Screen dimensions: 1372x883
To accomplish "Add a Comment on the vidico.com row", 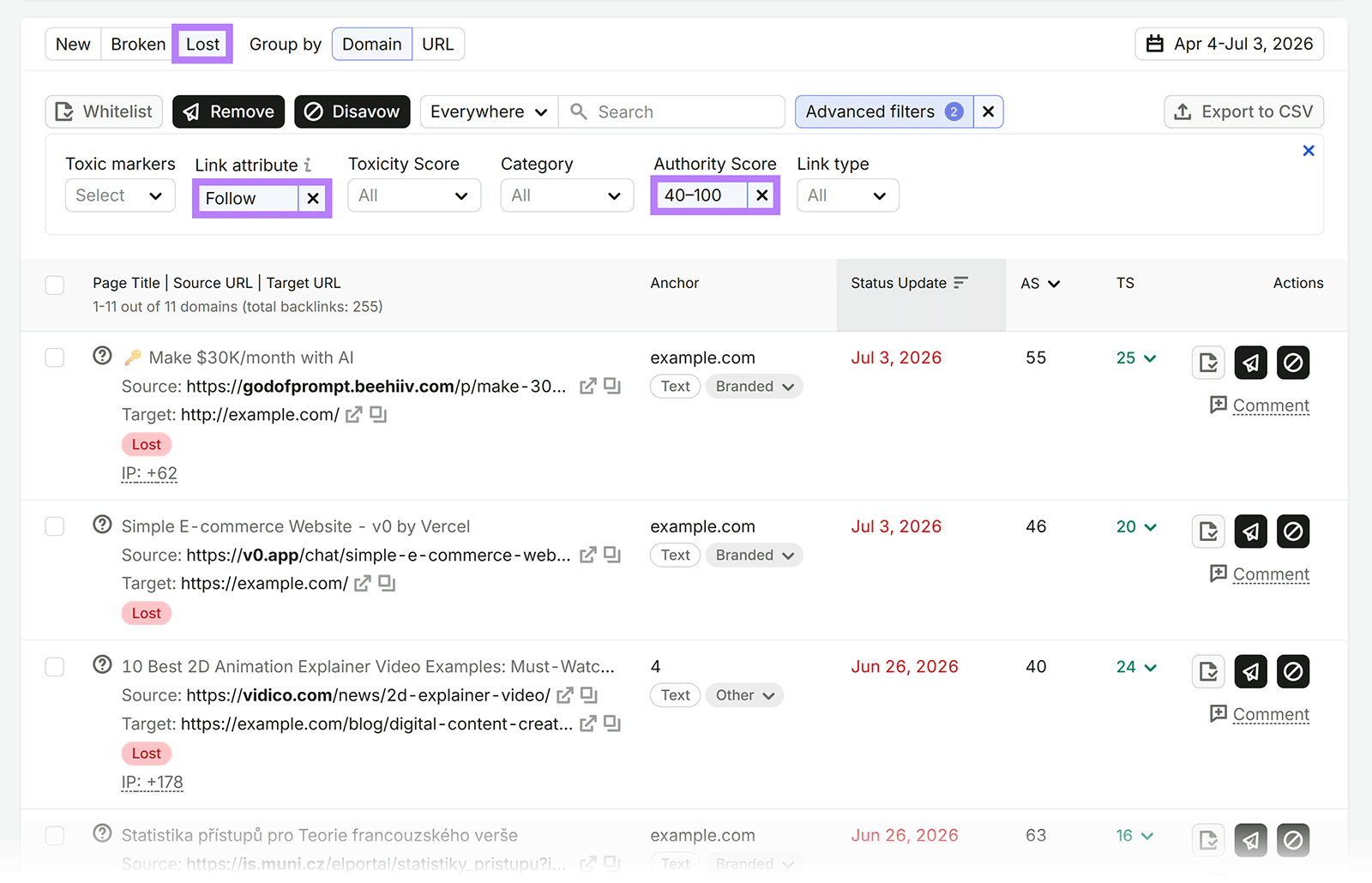I will click(x=1260, y=714).
